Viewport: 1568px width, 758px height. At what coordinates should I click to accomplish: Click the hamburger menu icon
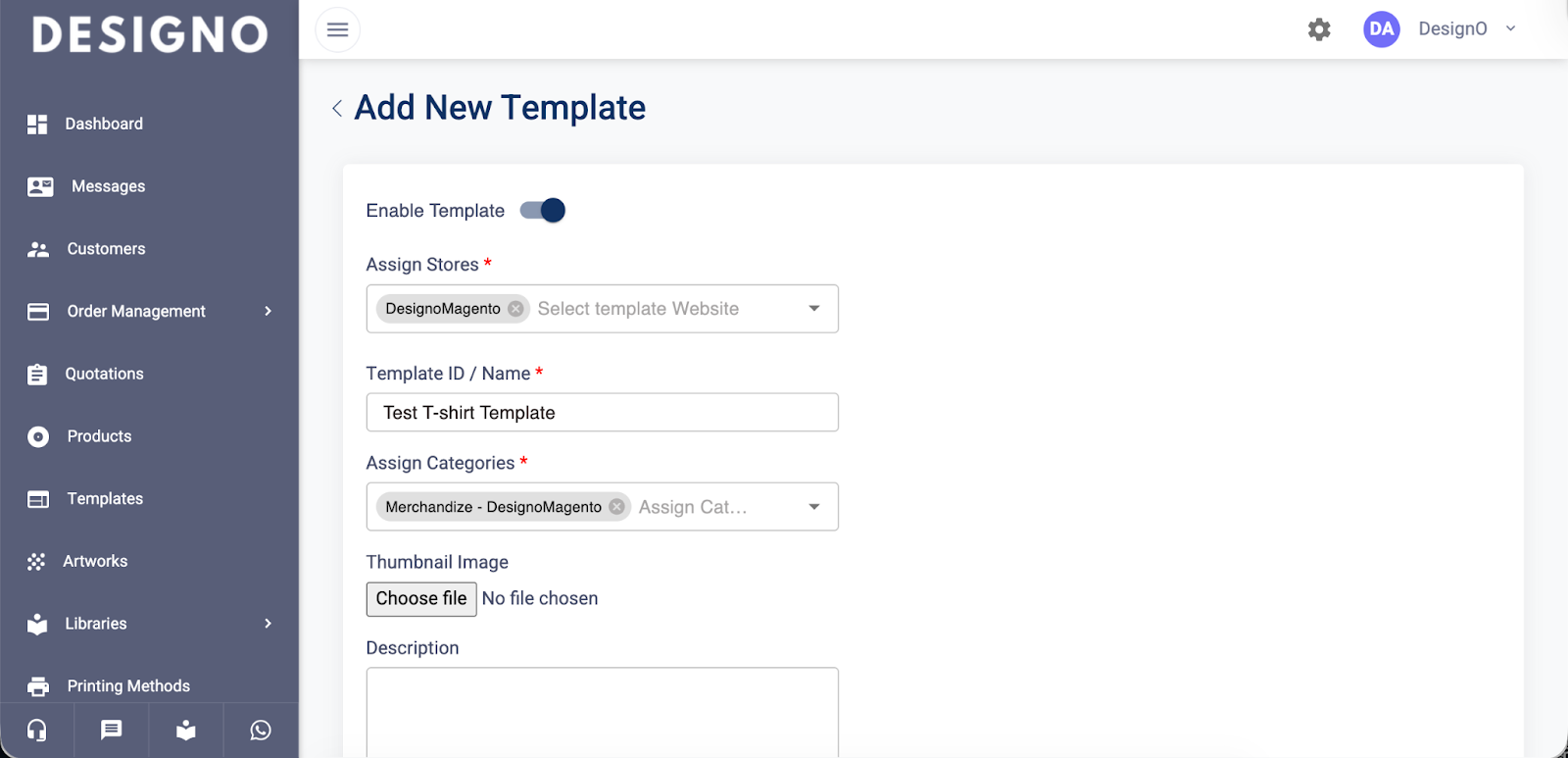tap(337, 29)
